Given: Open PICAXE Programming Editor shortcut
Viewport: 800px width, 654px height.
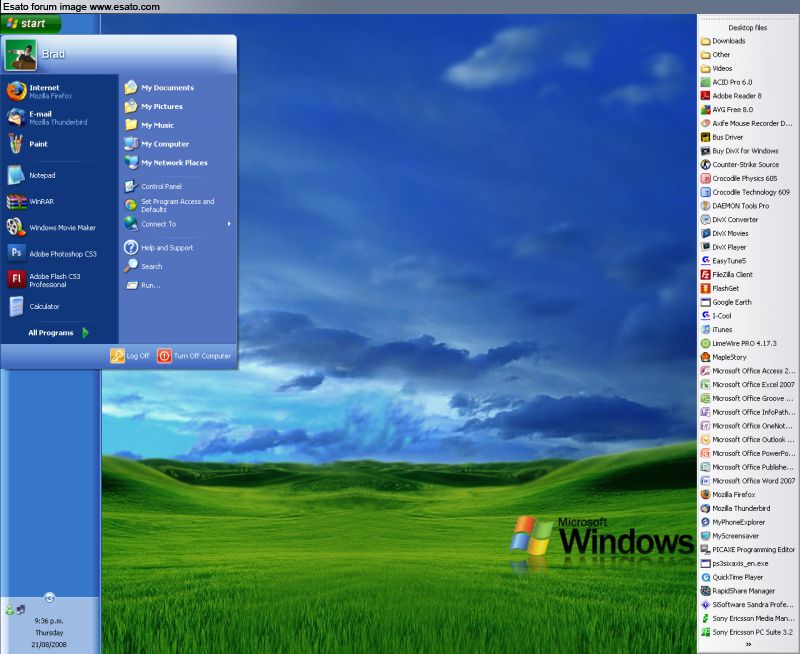Looking at the screenshot, I should pyautogui.click(x=748, y=550).
